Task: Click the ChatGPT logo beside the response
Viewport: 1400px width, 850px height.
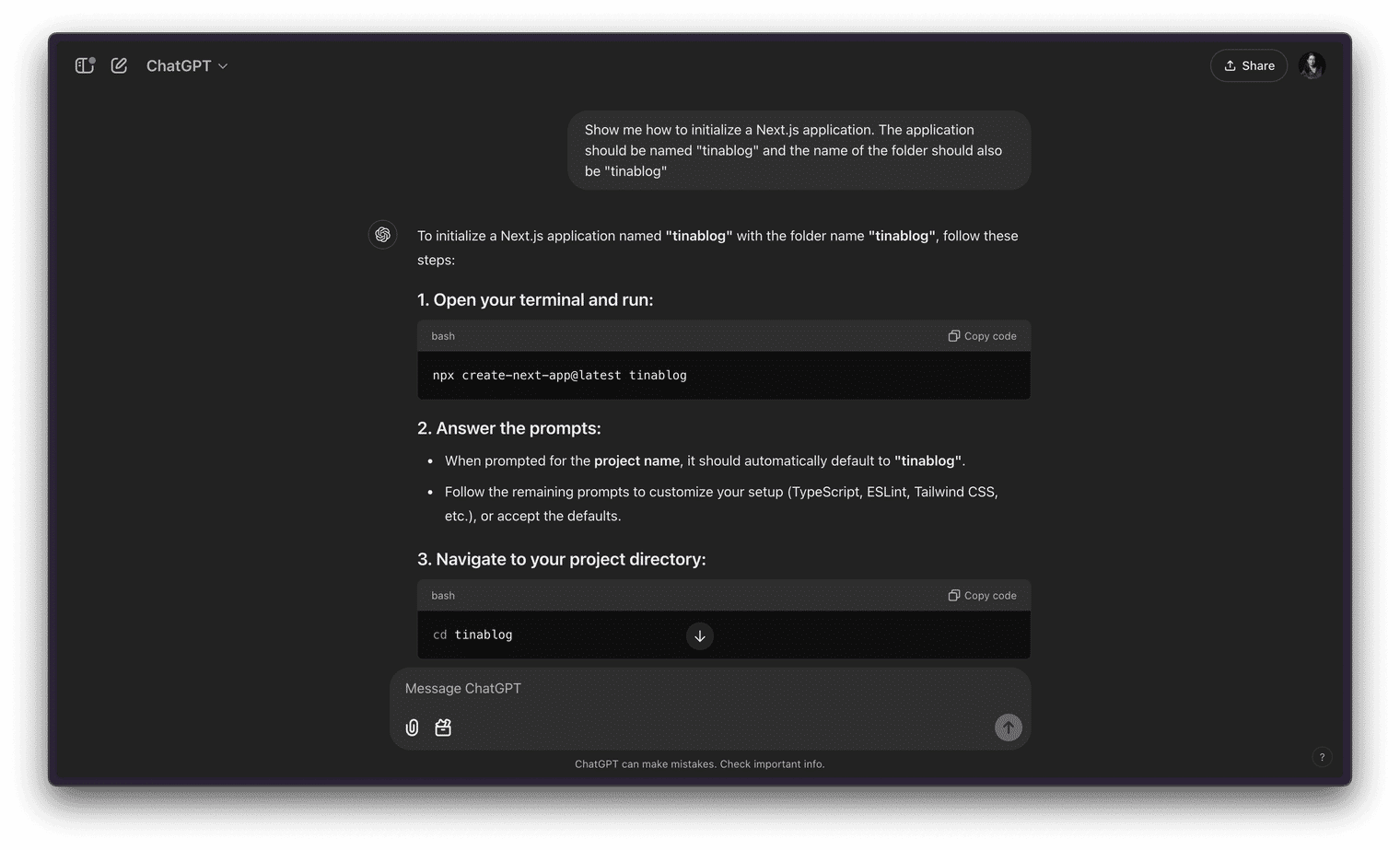Action: click(383, 235)
